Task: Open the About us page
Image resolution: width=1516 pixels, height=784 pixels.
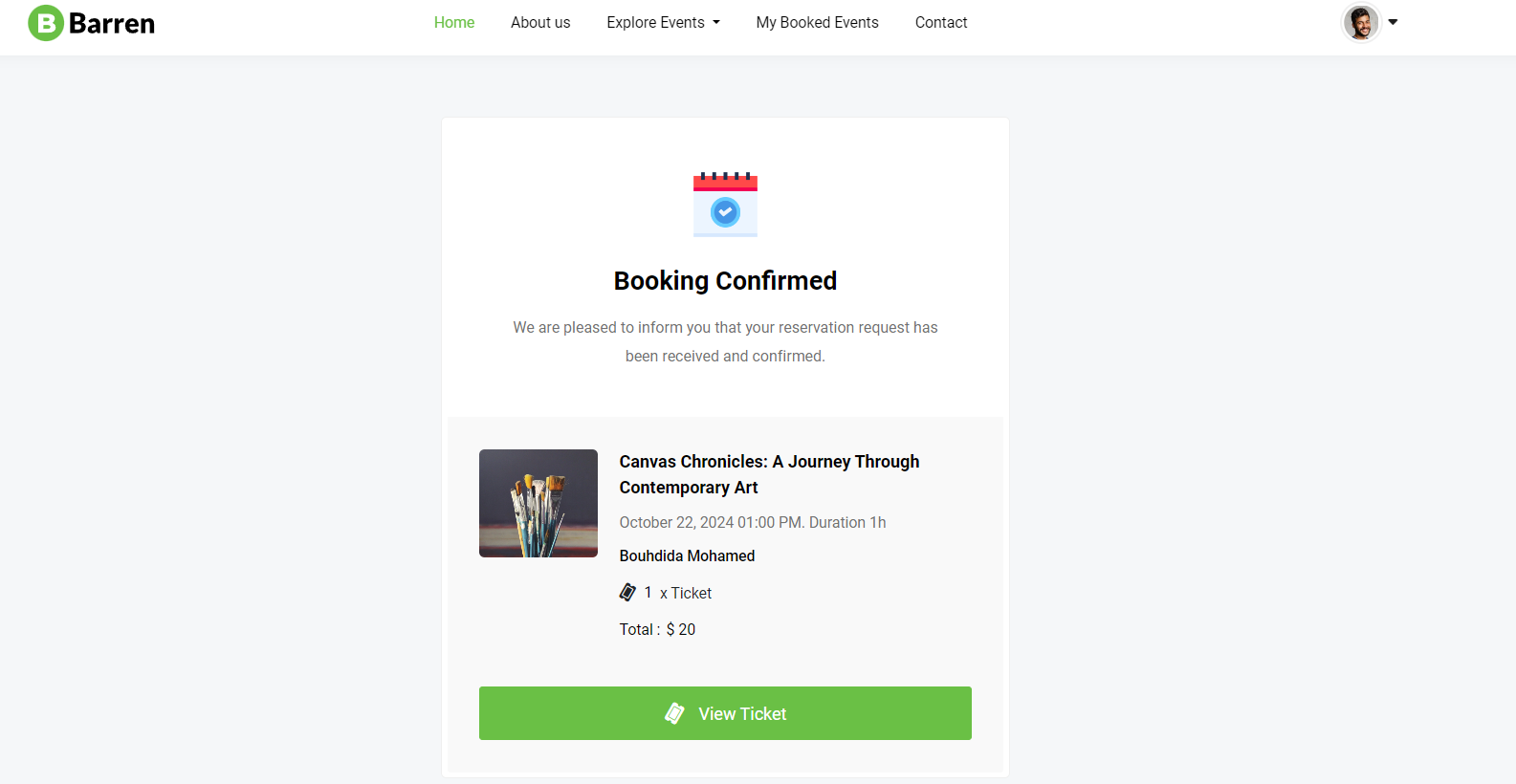Action: pos(540,23)
